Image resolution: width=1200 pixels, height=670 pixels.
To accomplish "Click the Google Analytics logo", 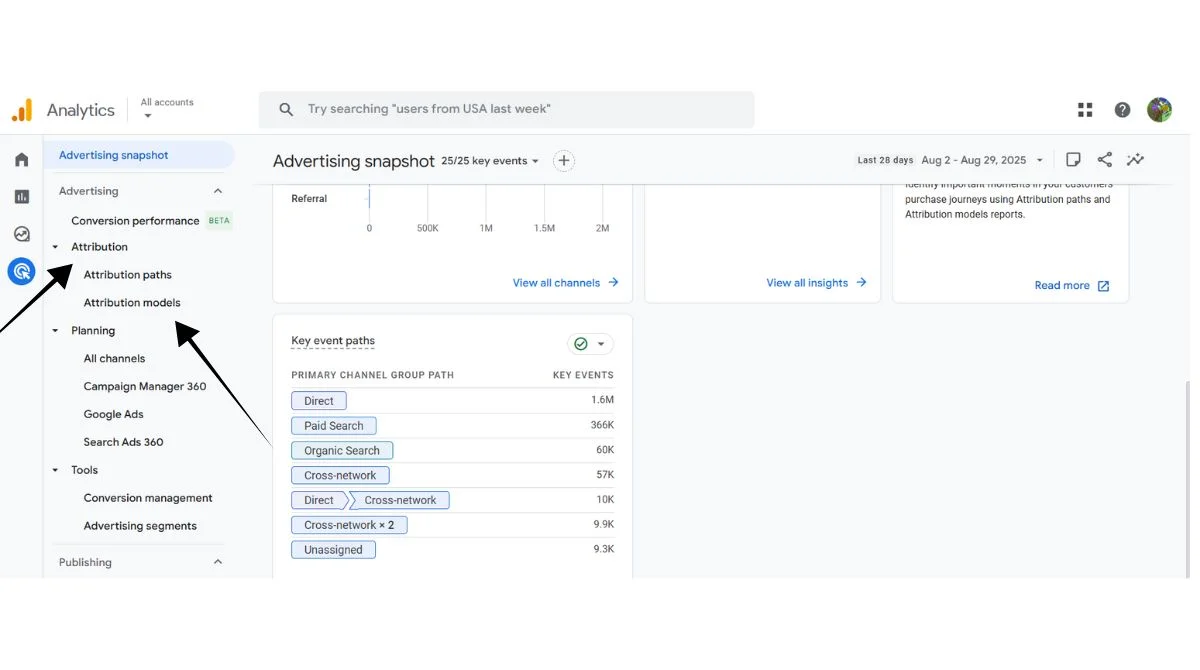I will [x=22, y=110].
